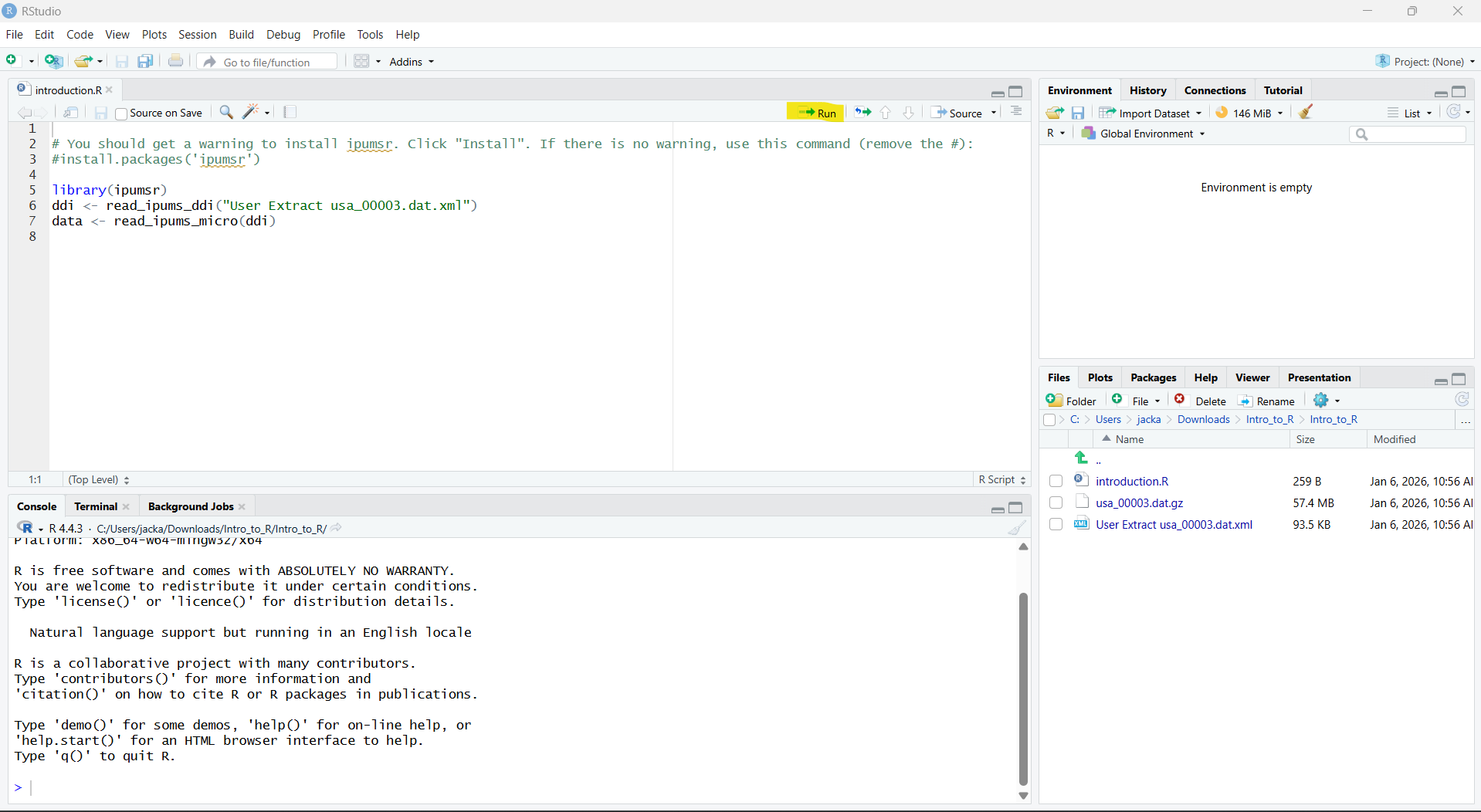The height and width of the screenshot is (812, 1481).
Task: Click the Open File folder icon in main toolbar
Action: 83,61
